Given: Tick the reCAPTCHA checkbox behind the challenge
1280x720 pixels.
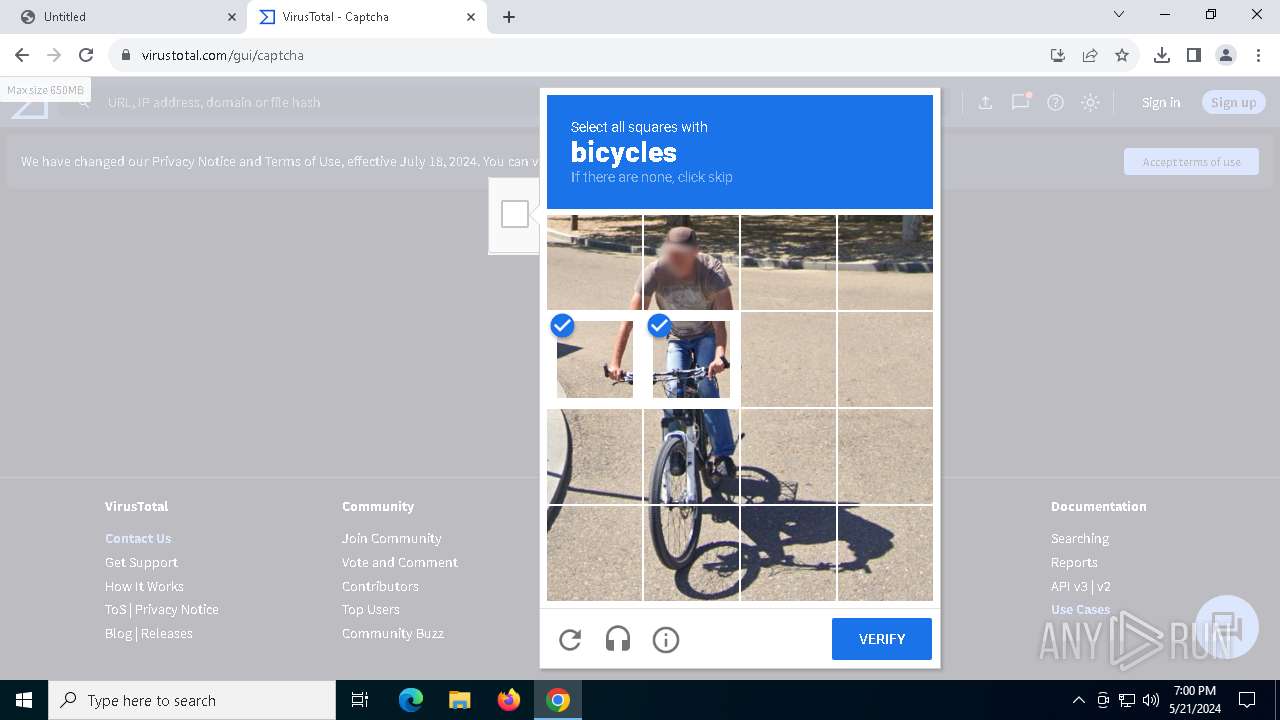Looking at the screenshot, I should [515, 214].
